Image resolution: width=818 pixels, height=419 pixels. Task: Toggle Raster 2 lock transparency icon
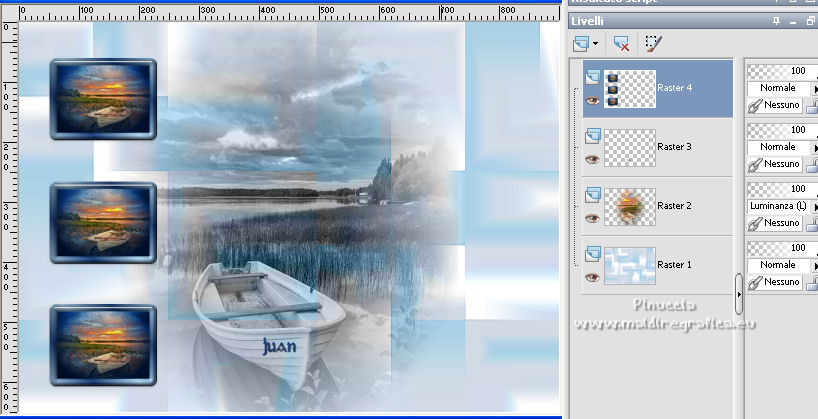[x=812, y=225]
